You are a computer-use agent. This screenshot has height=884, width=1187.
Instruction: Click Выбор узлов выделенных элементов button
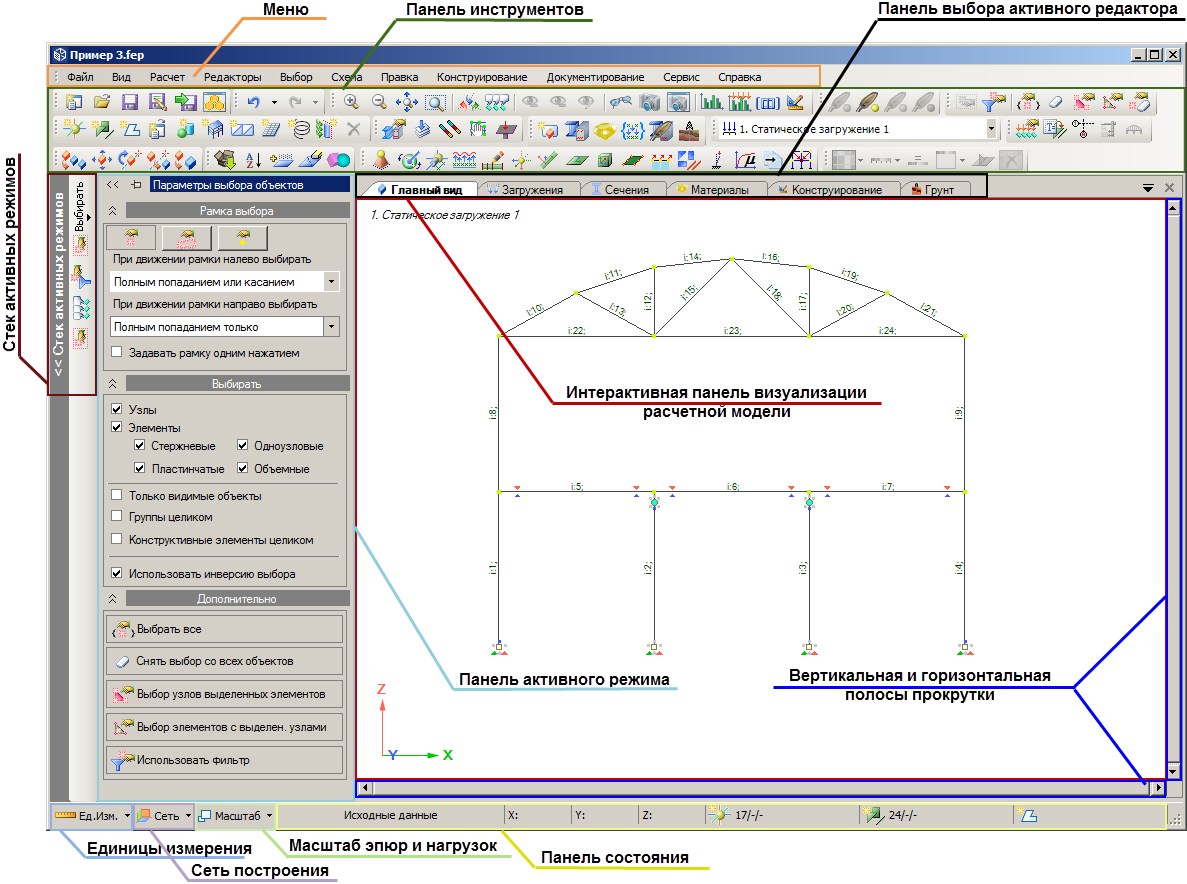coord(224,694)
